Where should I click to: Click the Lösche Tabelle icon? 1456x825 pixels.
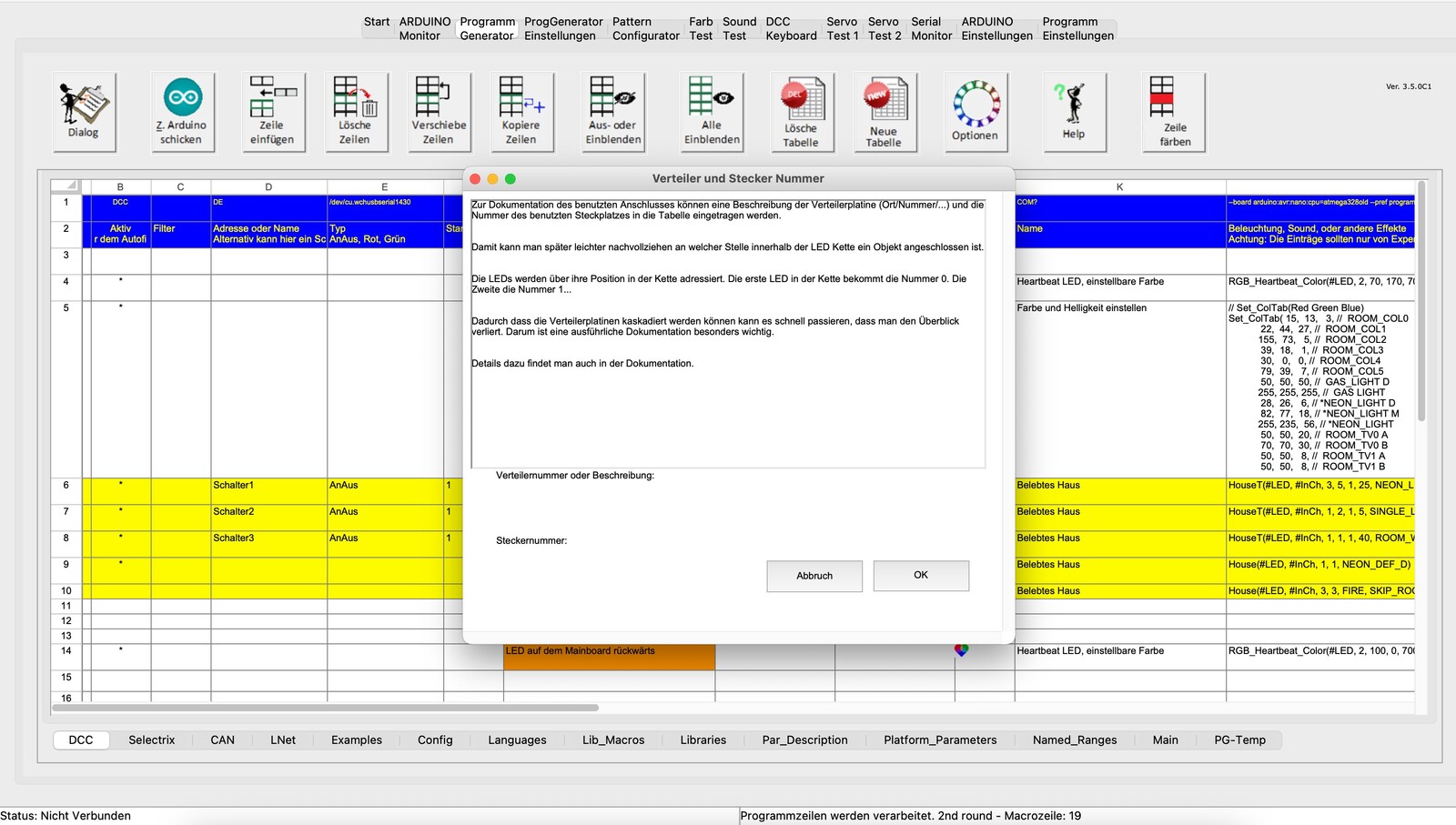tap(801, 112)
